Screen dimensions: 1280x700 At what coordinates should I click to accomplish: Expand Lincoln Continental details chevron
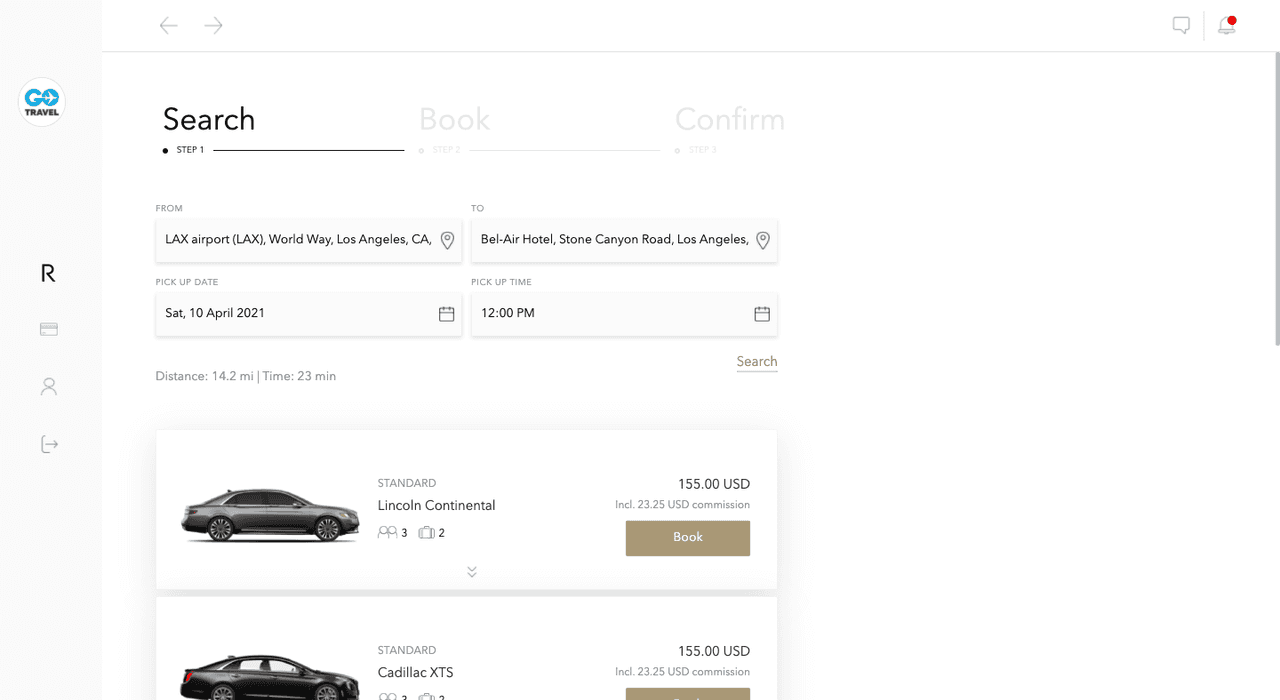(471, 572)
